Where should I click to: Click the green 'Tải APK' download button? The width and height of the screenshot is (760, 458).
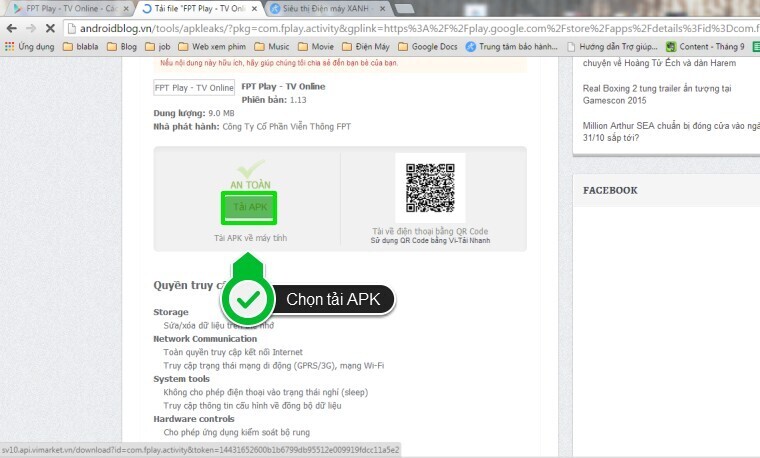pos(249,207)
